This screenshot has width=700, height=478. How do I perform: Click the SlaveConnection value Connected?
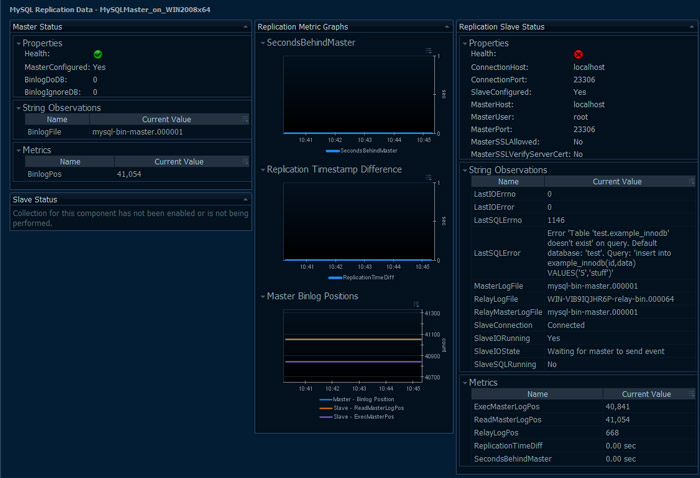[x=566, y=325]
